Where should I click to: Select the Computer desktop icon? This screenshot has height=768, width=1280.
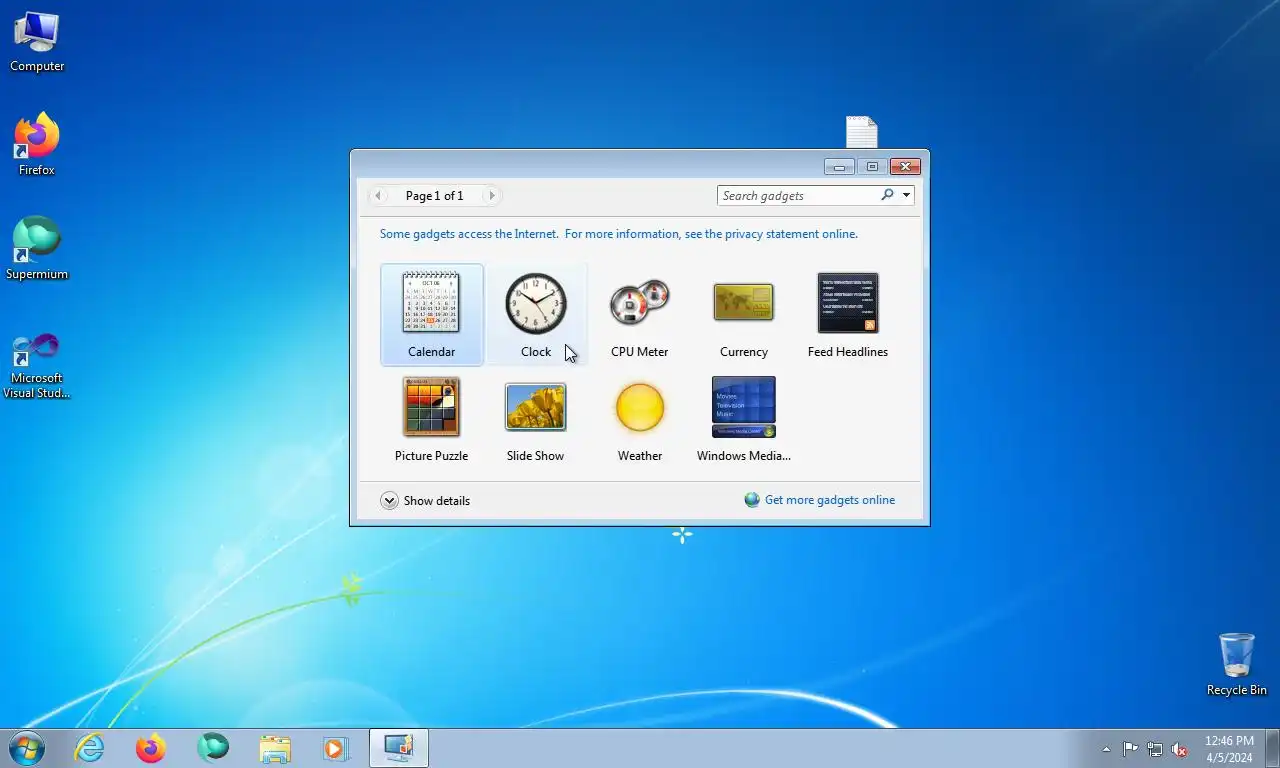pyautogui.click(x=37, y=42)
